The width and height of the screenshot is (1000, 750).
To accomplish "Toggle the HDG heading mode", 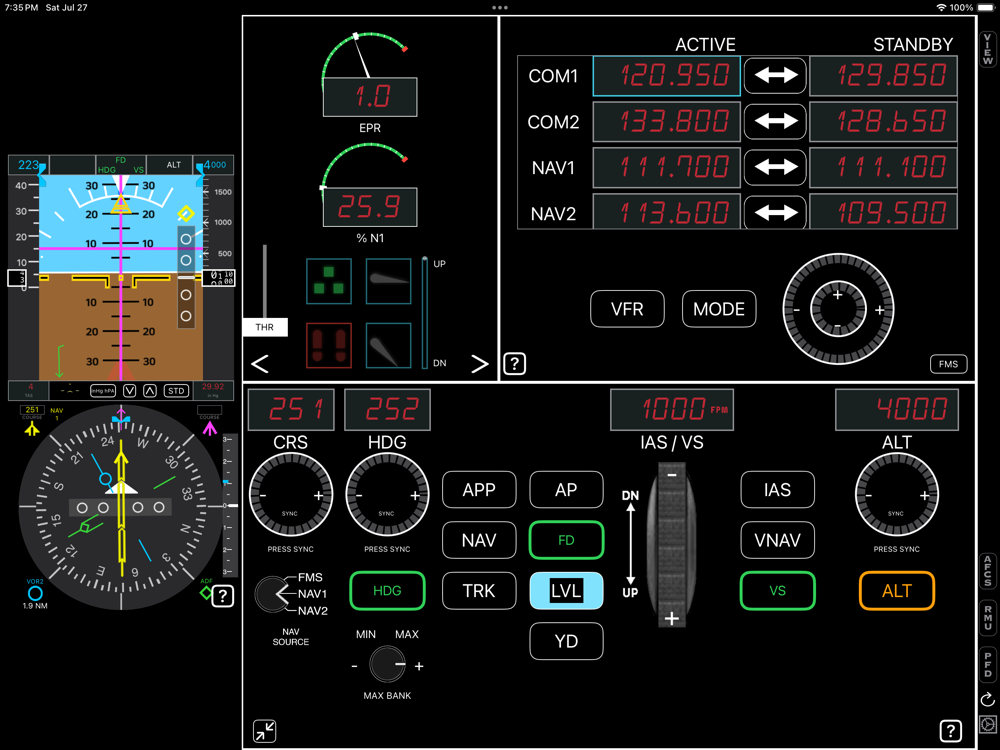I will click(x=387, y=591).
